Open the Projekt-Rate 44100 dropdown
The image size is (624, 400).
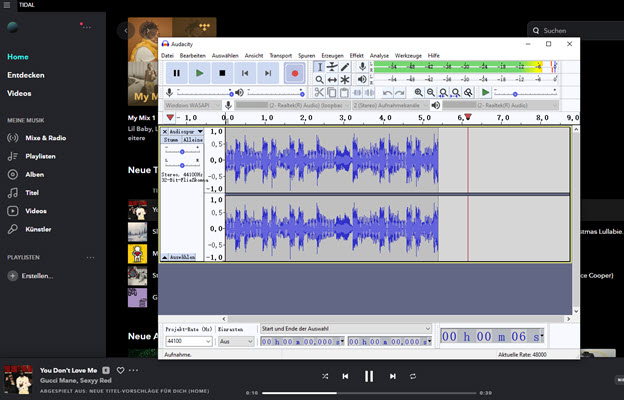pyautogui.click(x=189, y=341)
